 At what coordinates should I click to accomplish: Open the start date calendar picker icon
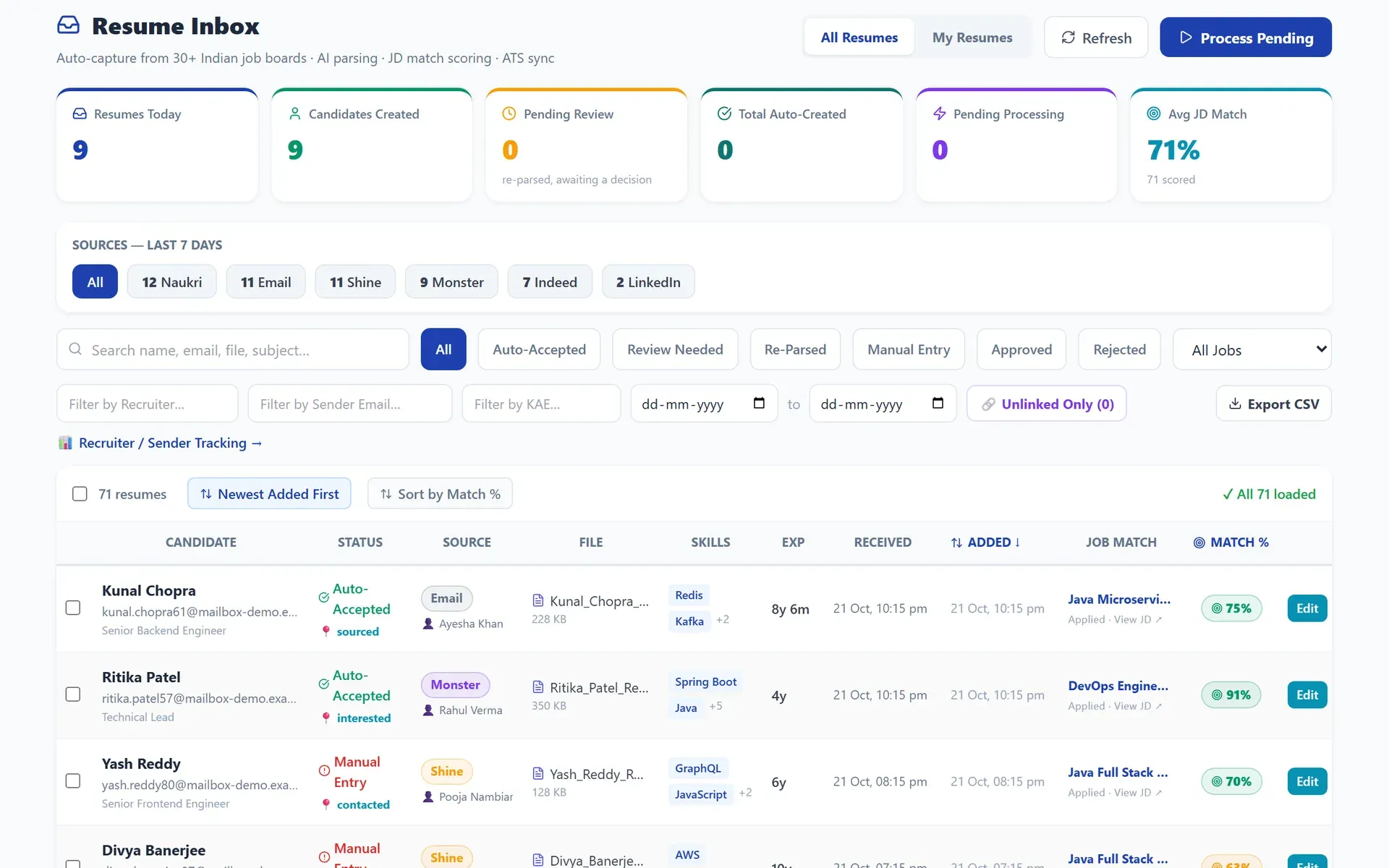pos(759,403)
